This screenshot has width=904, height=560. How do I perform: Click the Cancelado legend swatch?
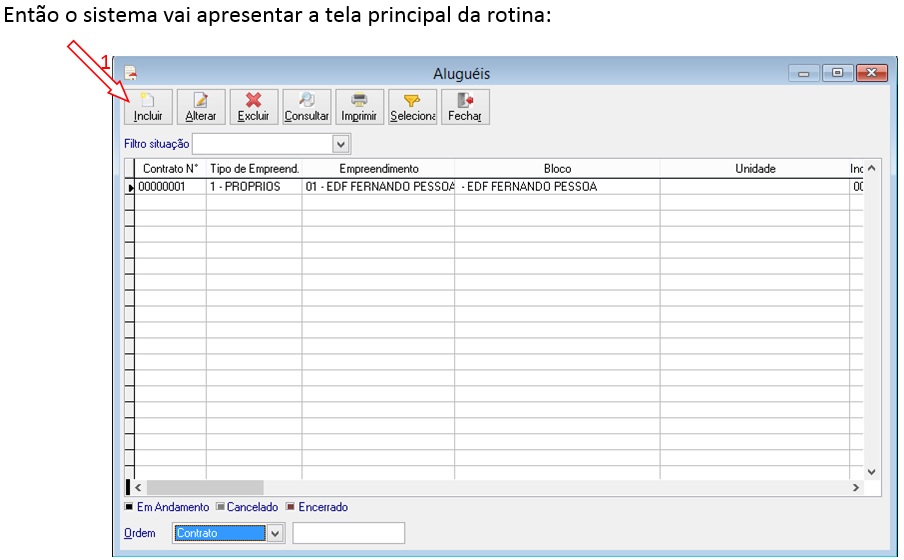pos(220,507)
